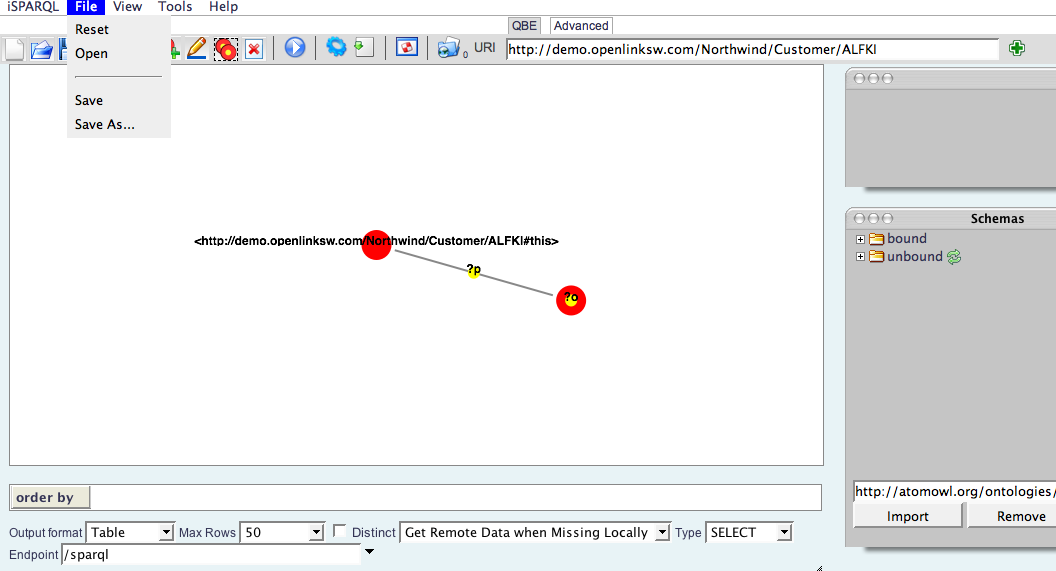Choose Save As... from File menu
The height and width of the screenshot is (571, 1056).
click(x=105, y=125)
